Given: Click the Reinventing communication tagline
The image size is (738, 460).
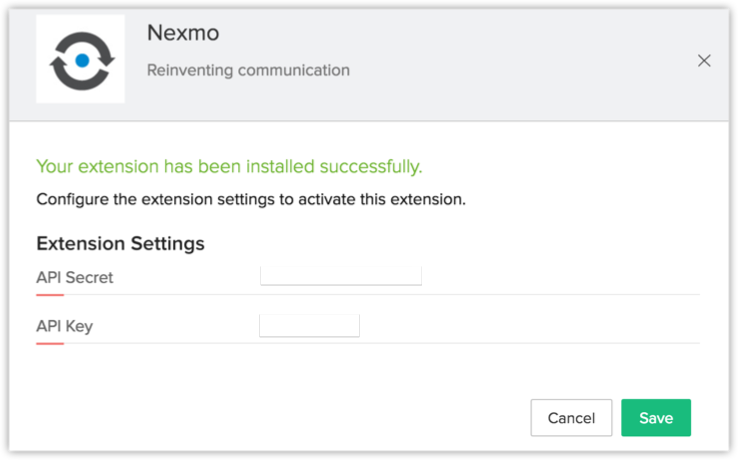Looking at the screenshot, I should pos(248,70).
